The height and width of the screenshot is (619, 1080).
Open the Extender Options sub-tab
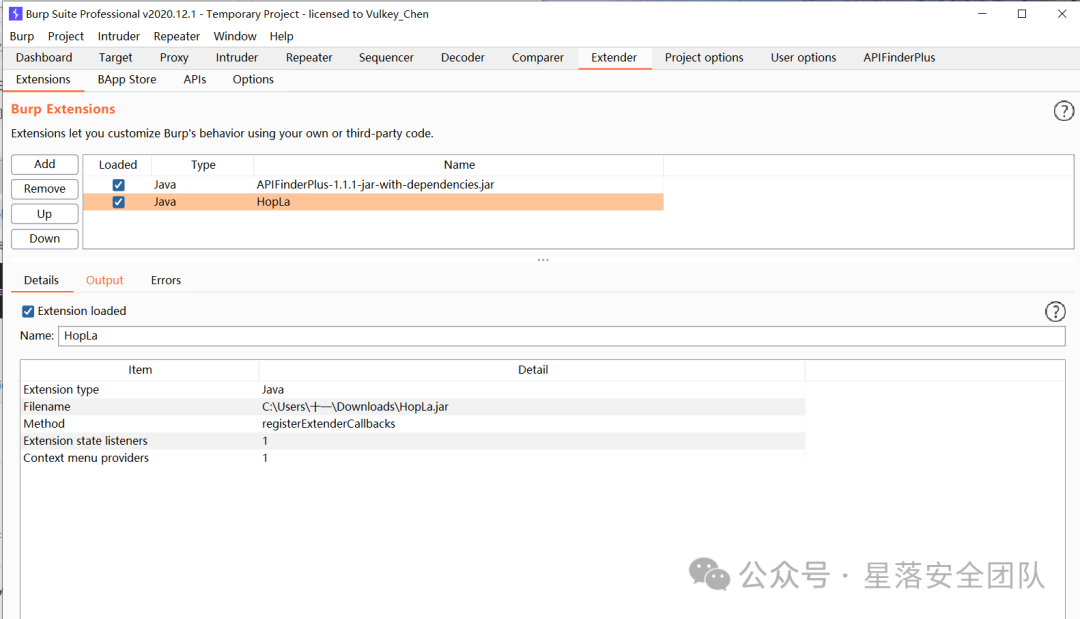253,80
